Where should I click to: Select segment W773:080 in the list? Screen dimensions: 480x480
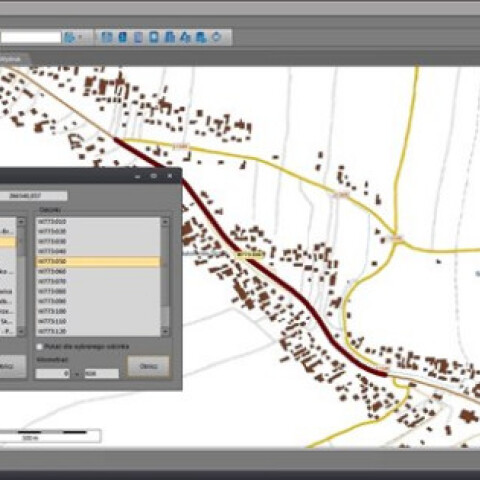click(x=98, y=292)
